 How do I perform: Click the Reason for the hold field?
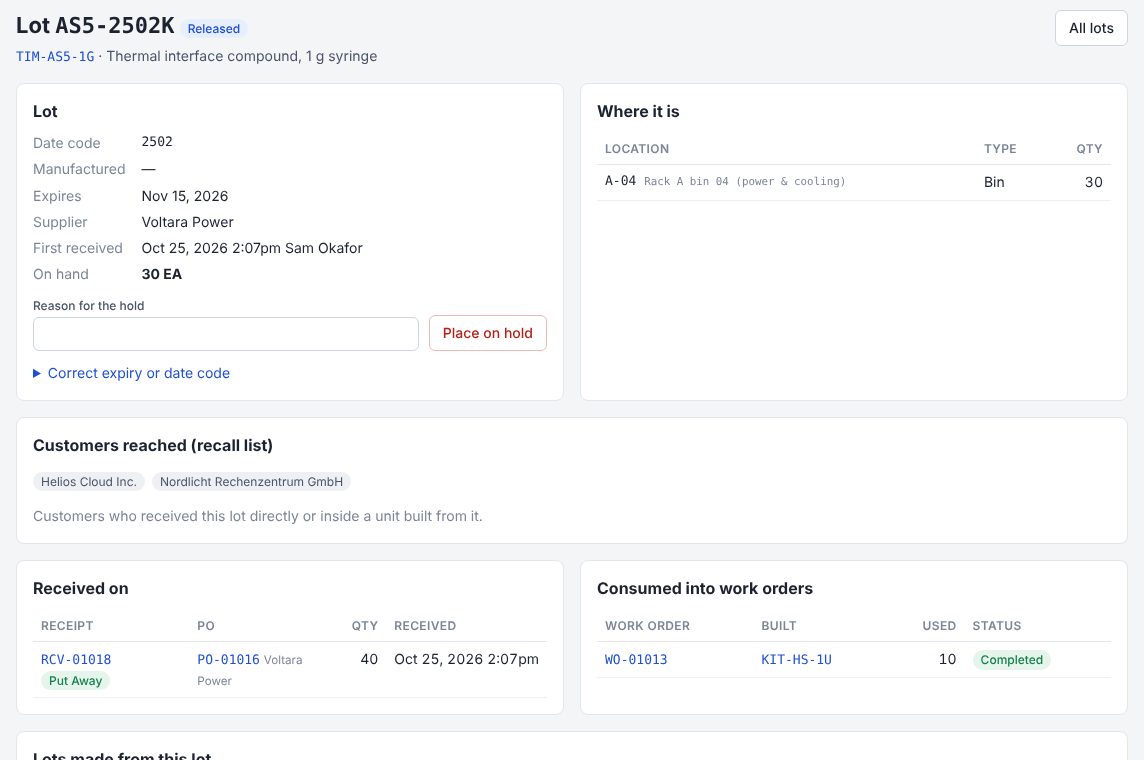[225, 333]
